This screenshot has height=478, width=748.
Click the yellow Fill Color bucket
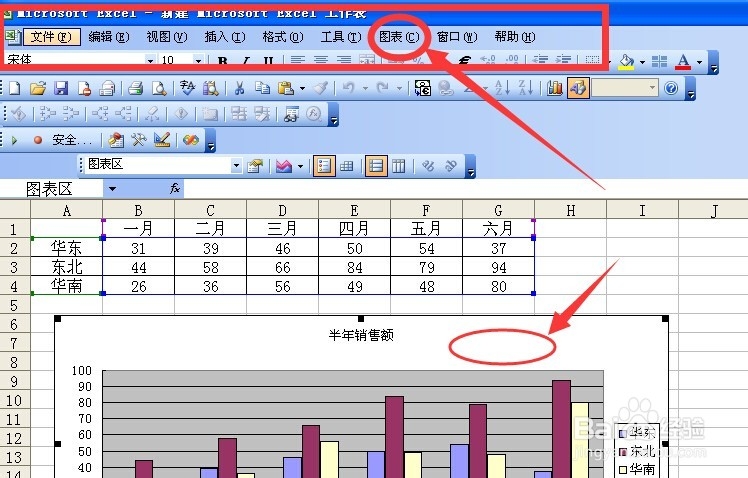[627, 62]
